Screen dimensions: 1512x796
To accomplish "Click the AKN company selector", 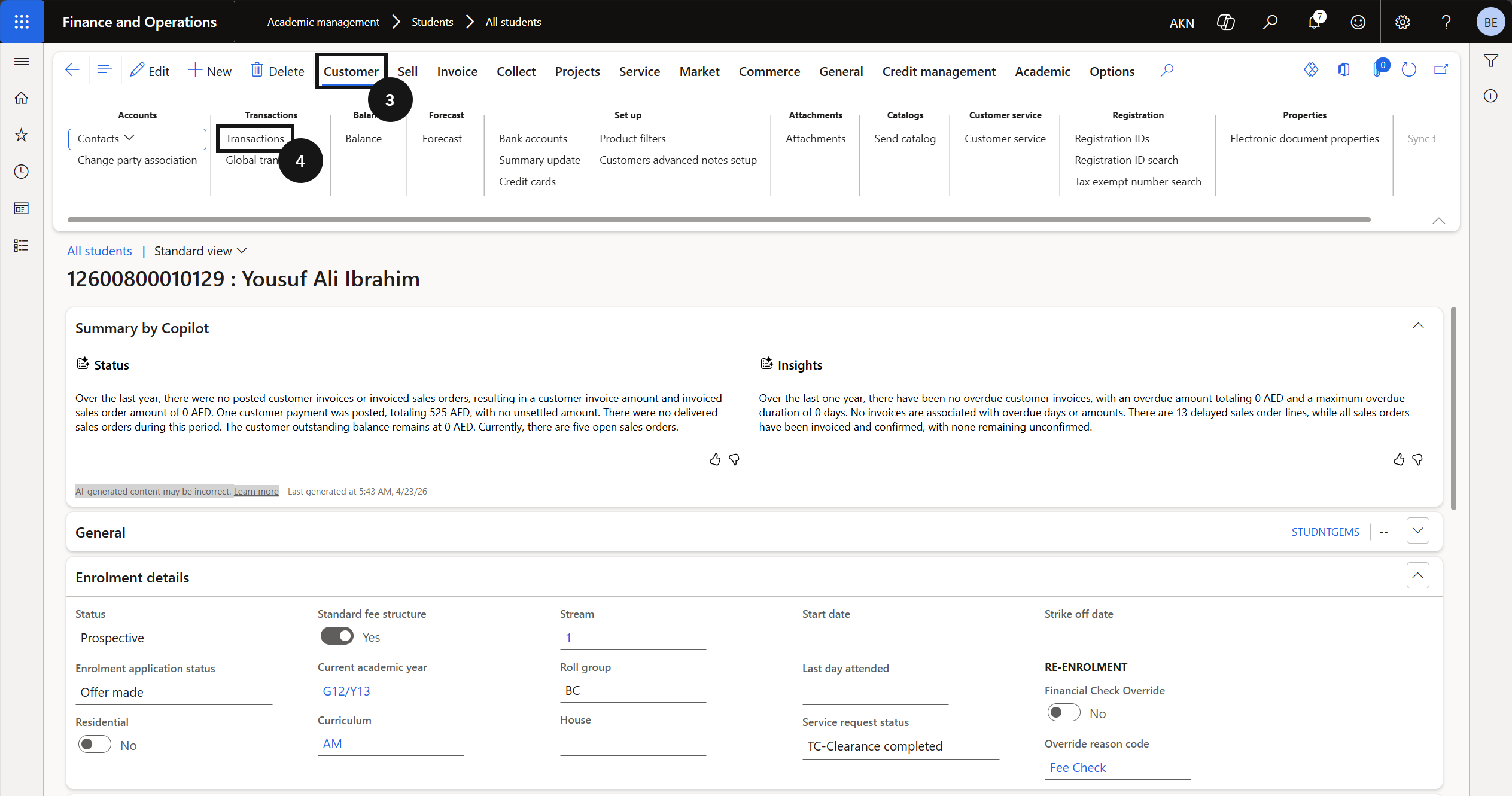I will click(1182, 23).
